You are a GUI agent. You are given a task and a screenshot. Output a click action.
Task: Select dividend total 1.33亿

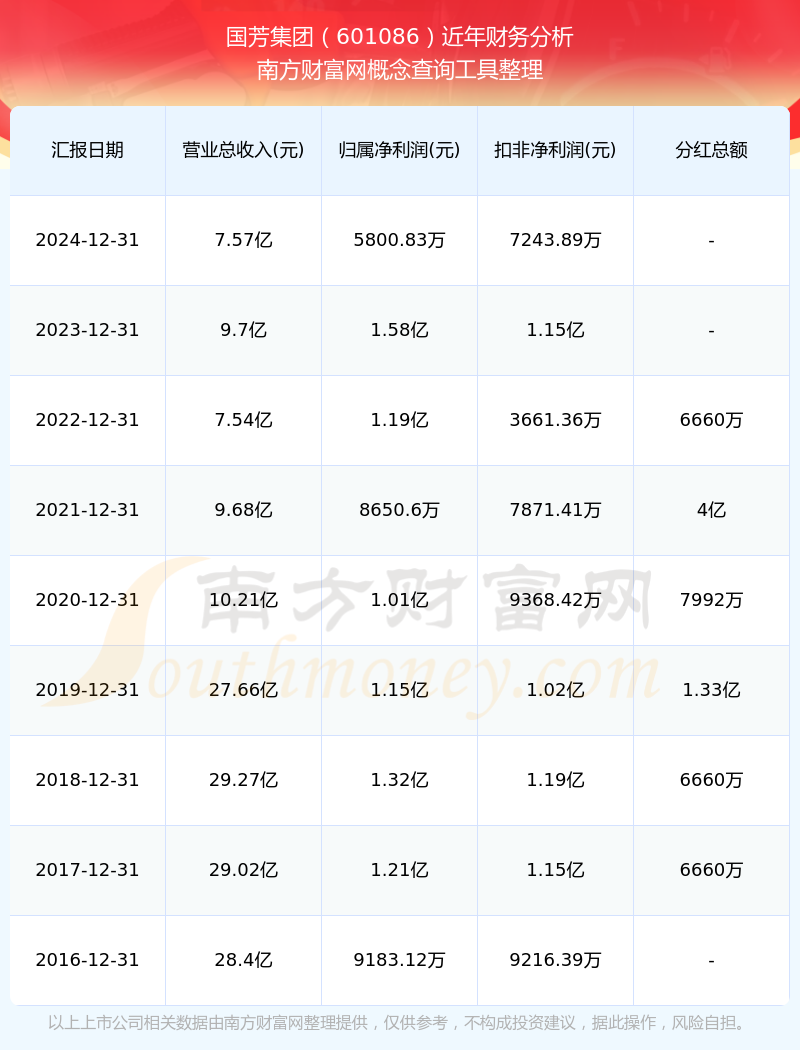[712, 690]
